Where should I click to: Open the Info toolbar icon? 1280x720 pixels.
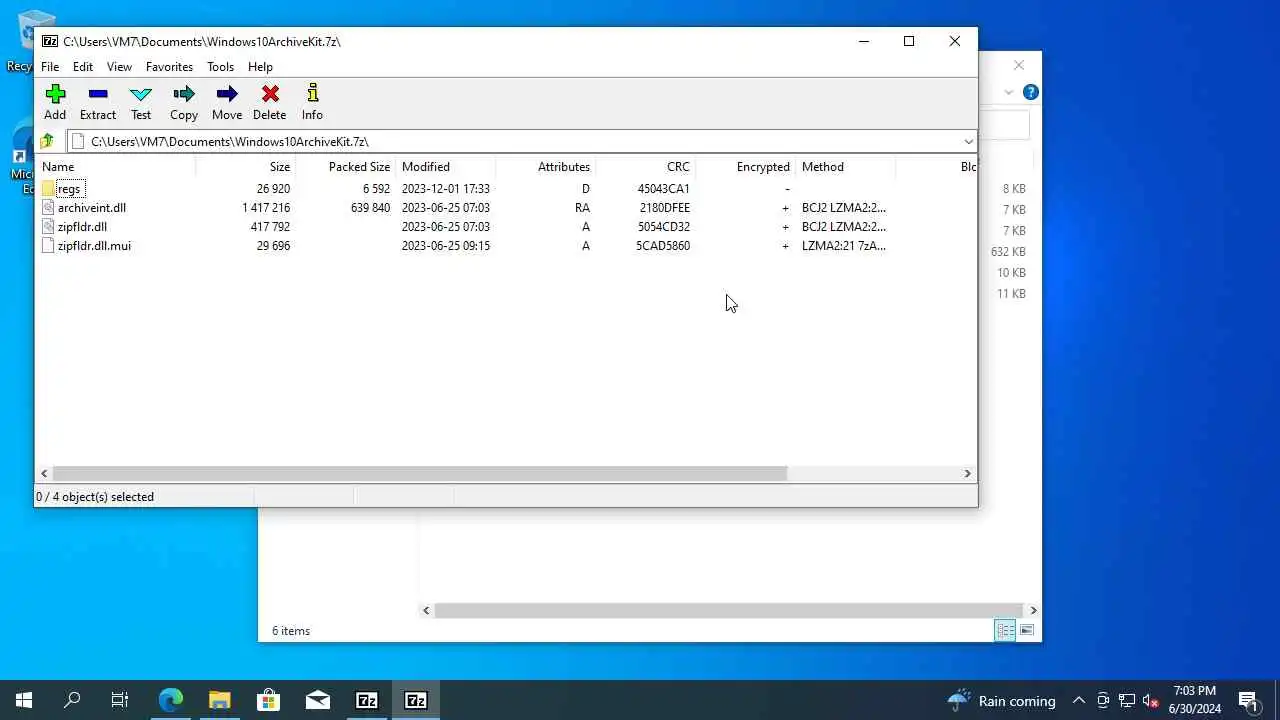pyautogui.click(x=312, y=94)
